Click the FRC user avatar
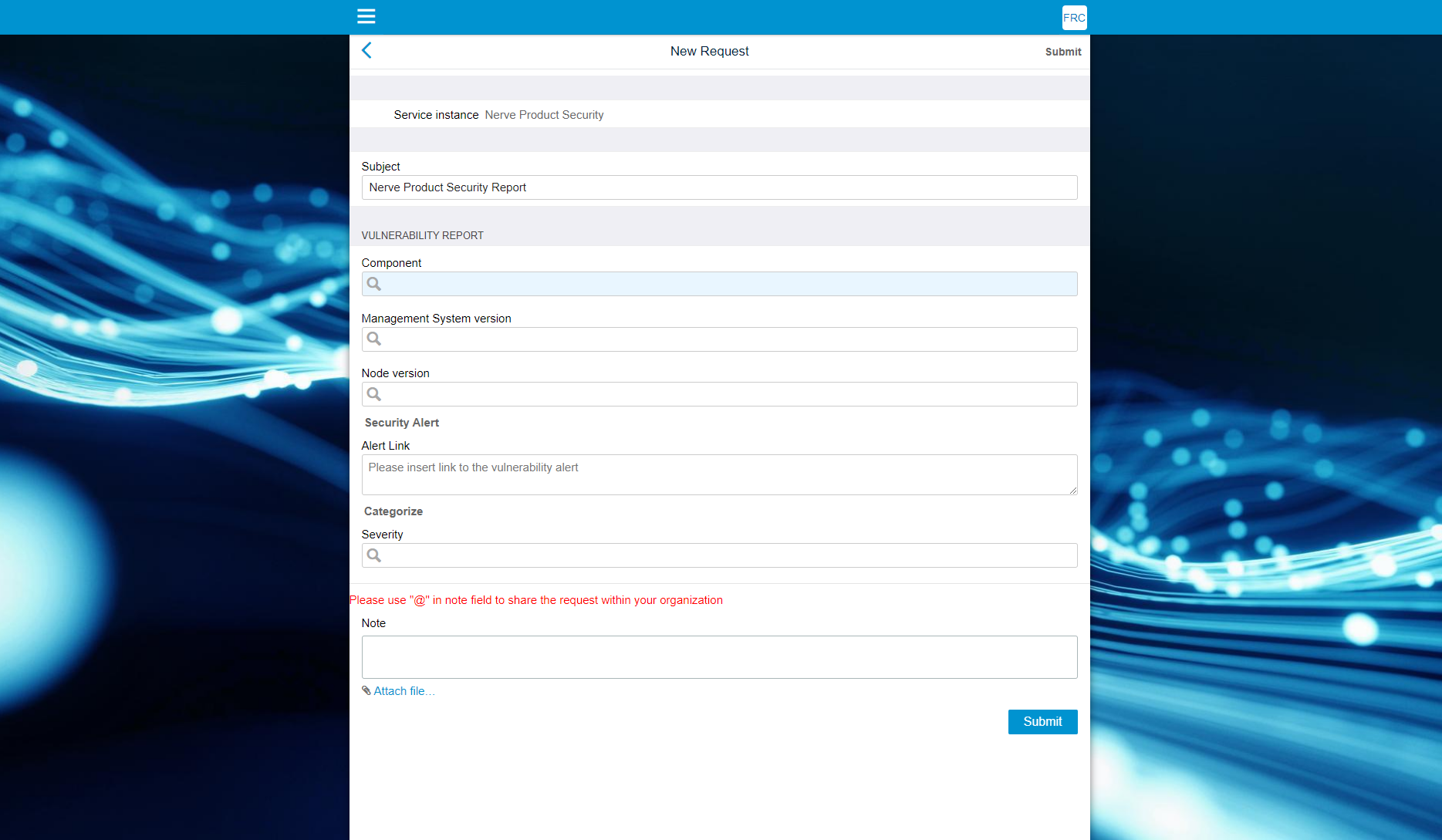This screenshot has width=1442, height=840. pyautogui.click(x=1074, y=18)
